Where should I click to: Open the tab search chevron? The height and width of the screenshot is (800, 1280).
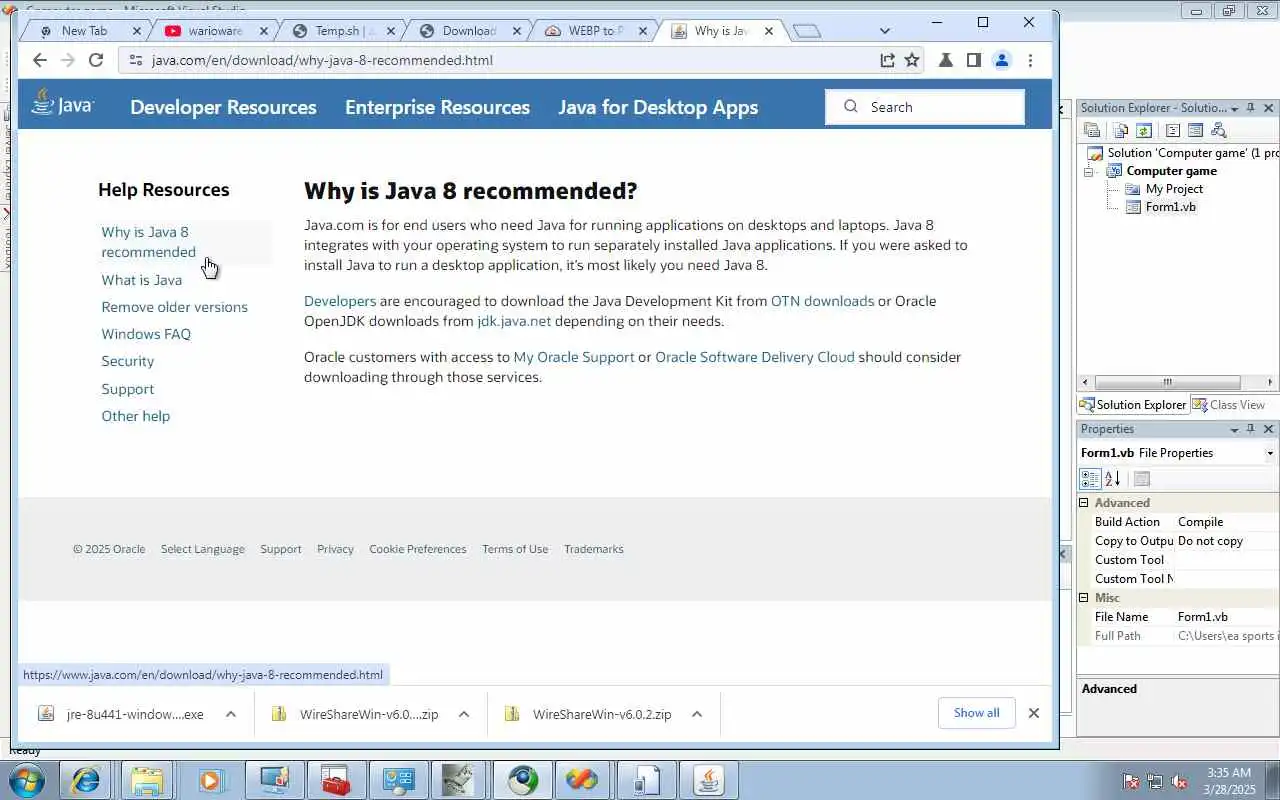885,31
